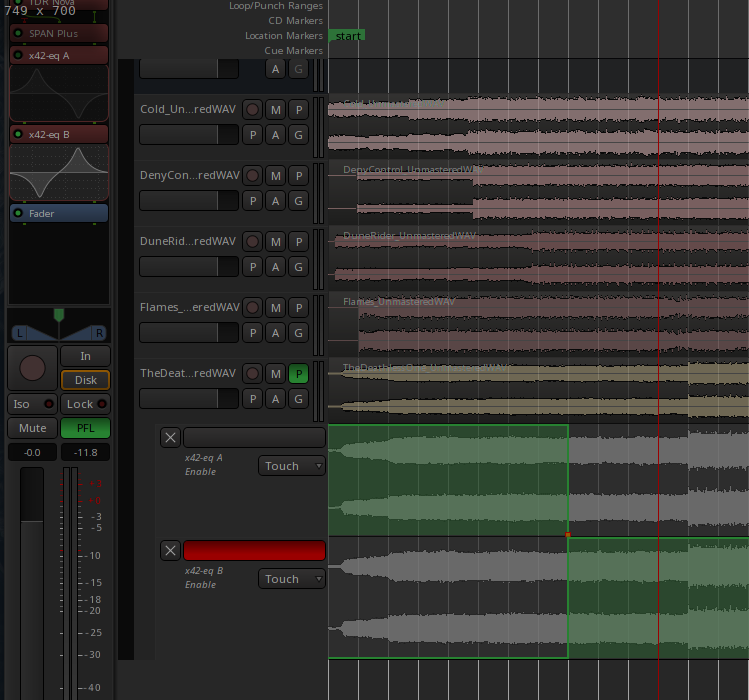The width and height of the screenshot is (749, 700).
Task: Disable PFL on the mixer strip
Action: click(x=85, y=428)
